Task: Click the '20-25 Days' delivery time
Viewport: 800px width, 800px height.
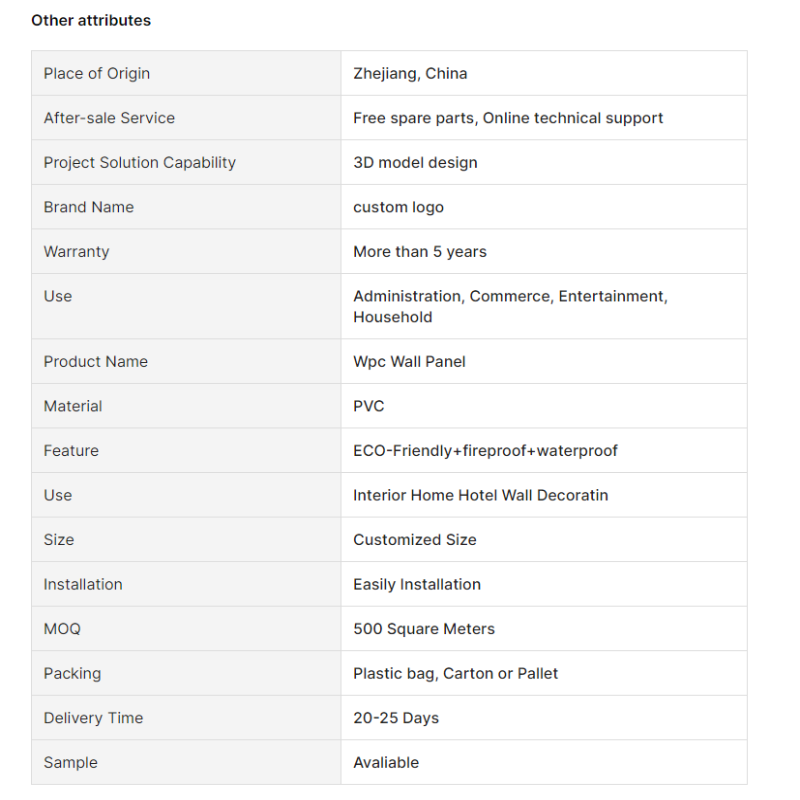Action: pyautogui.click(x=396, y=718)
